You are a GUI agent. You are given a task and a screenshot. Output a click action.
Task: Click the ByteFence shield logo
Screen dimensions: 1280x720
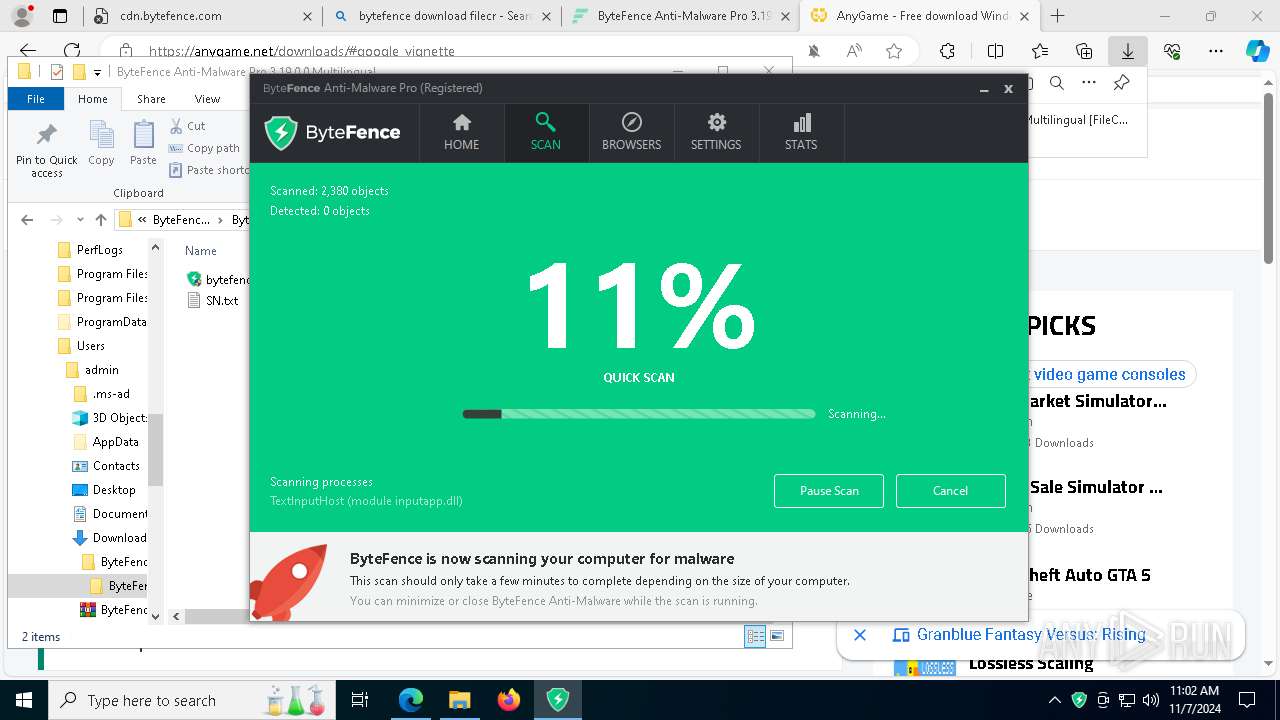coord(281,132)
